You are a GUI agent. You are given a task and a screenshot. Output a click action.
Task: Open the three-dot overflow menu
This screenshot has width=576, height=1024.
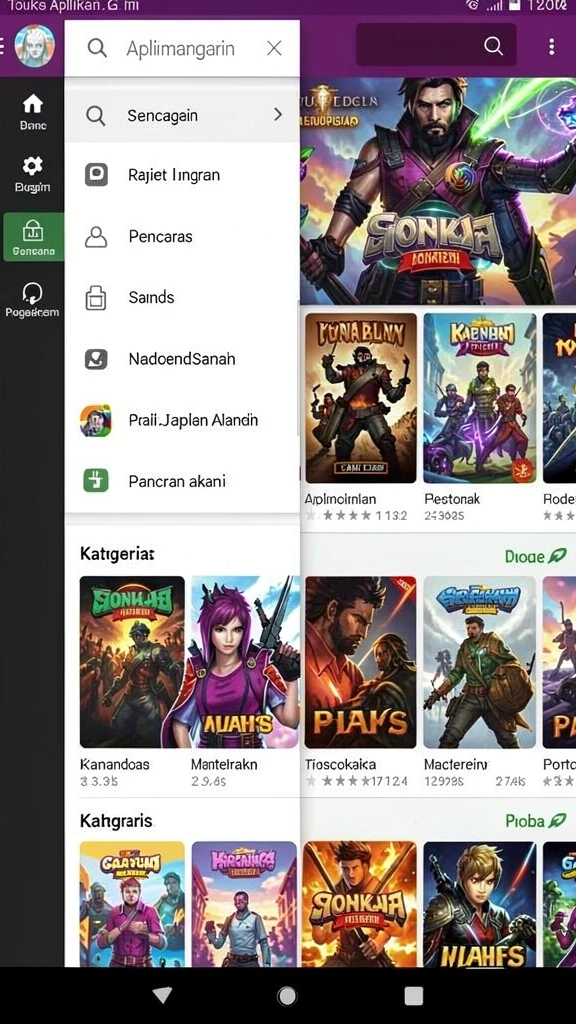[552, 46]
